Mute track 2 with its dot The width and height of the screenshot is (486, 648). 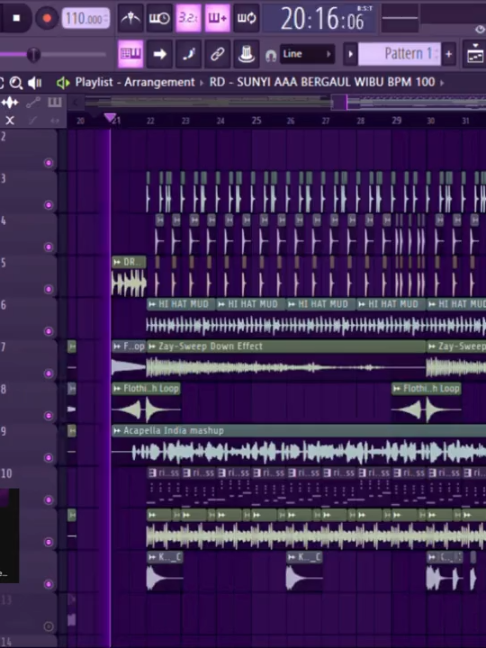pyautogui.click(x=49, y=163)
